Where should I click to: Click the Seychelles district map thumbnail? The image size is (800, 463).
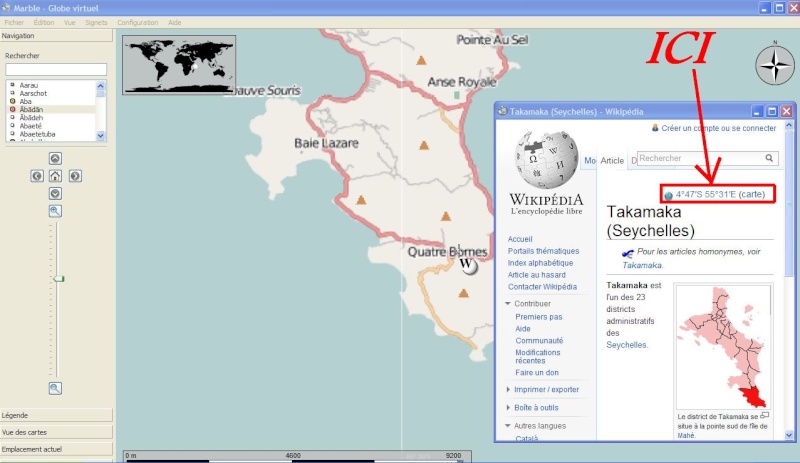(723, 347)
